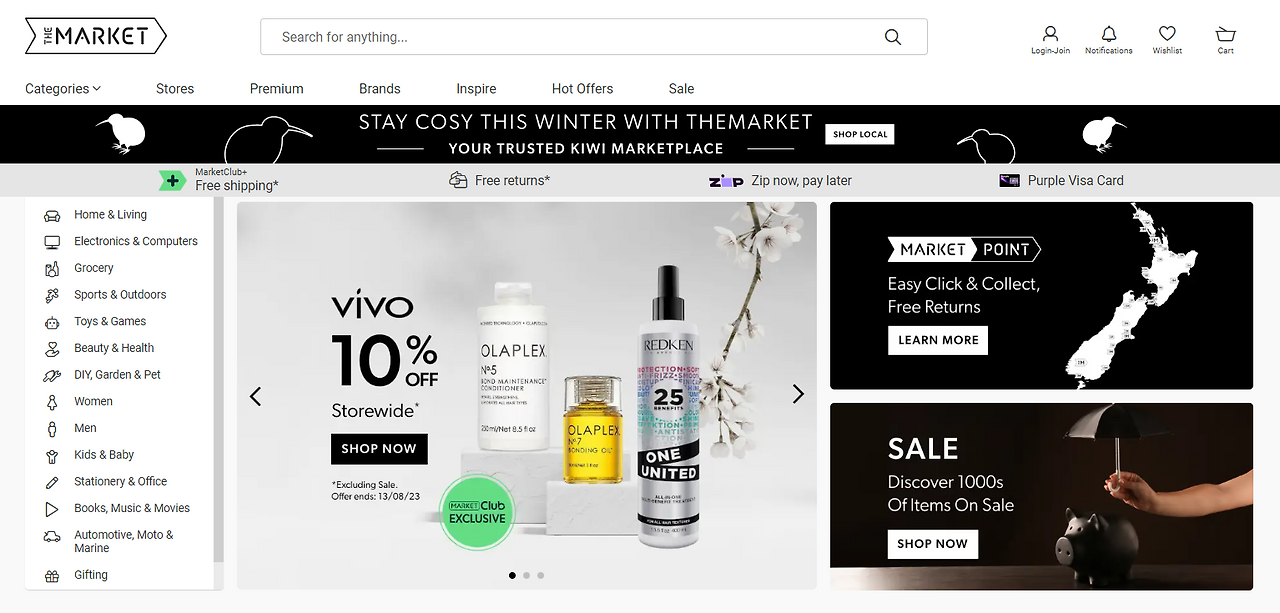Open the Brands menu item

380,88
